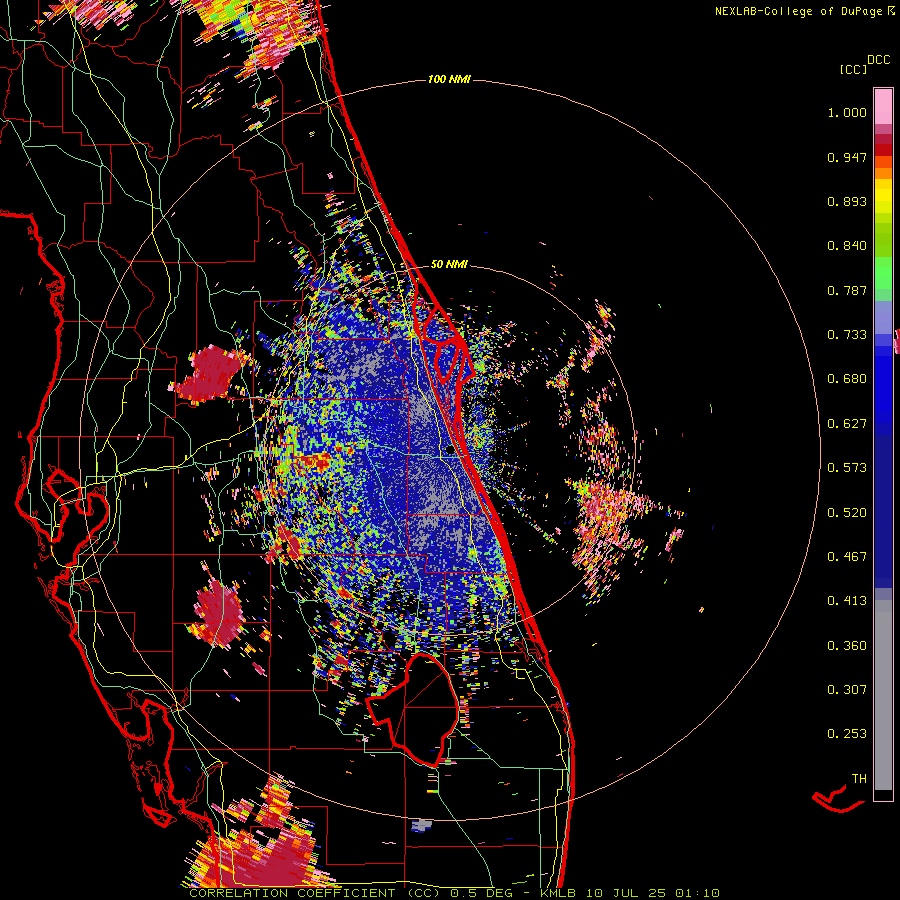Click the 0.413 color scale value
The width and height of the screenshot is (900, 900).
pos(847,601)
